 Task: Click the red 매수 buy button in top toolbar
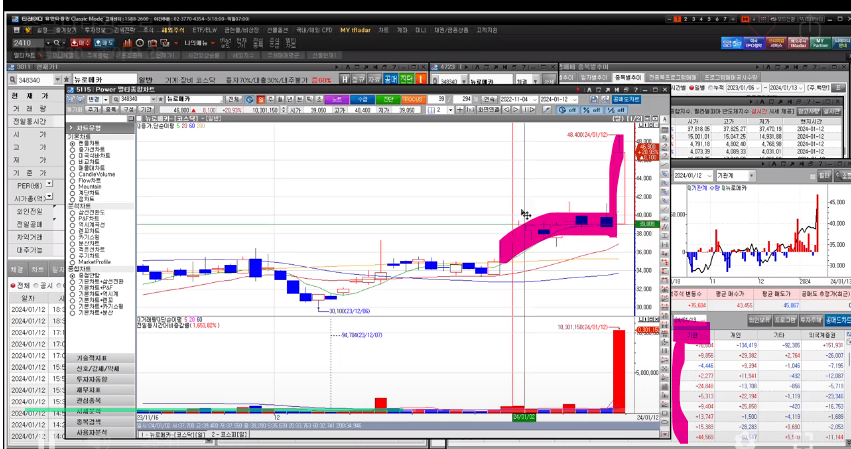pyautogui.click(x=80, y=42)
